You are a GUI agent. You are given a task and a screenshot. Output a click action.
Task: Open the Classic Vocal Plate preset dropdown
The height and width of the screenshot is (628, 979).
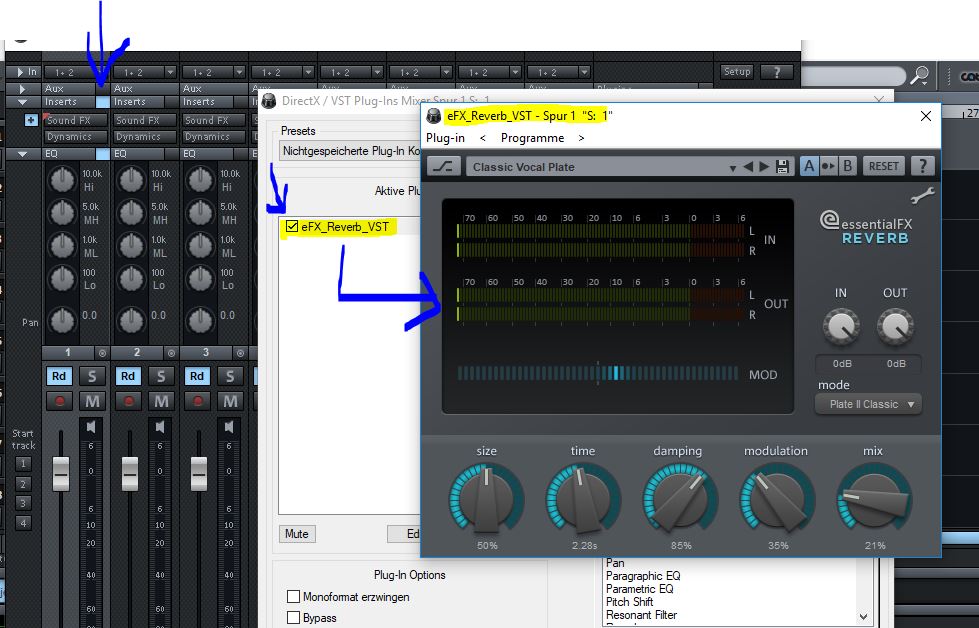coord(732,167)
